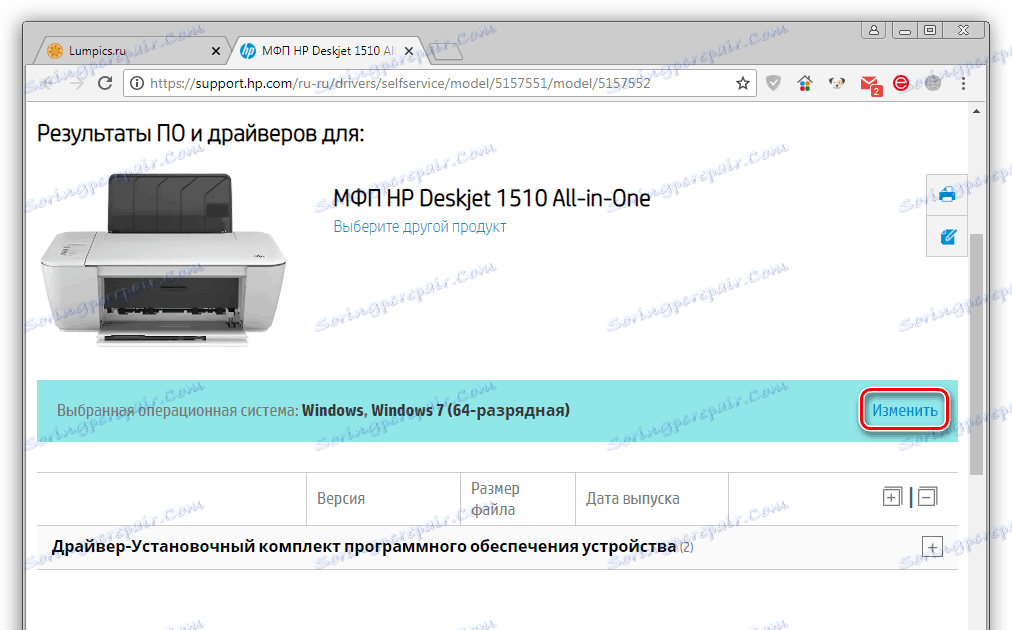Open the Chrome user profile icon
Screen dimensions: 1012x630
(873, 30)
